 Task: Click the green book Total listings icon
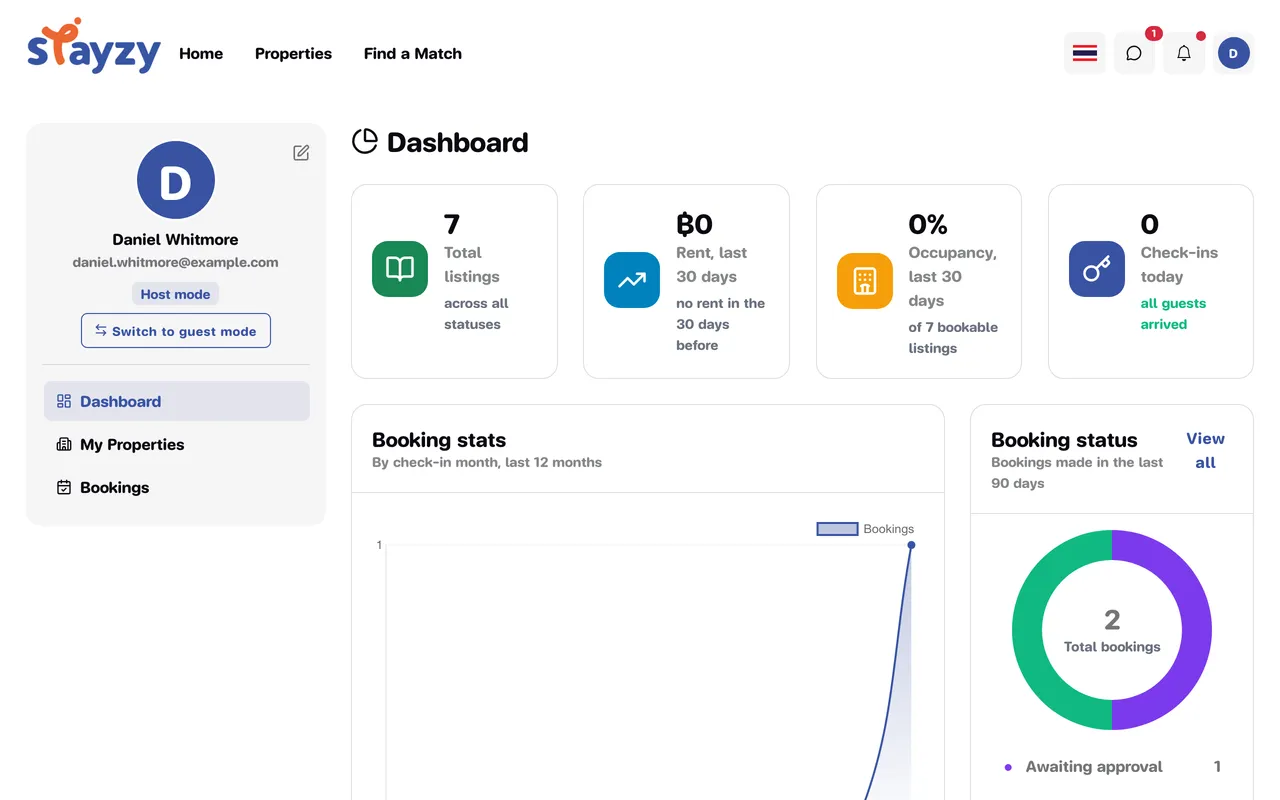click(x=400, y=269)
